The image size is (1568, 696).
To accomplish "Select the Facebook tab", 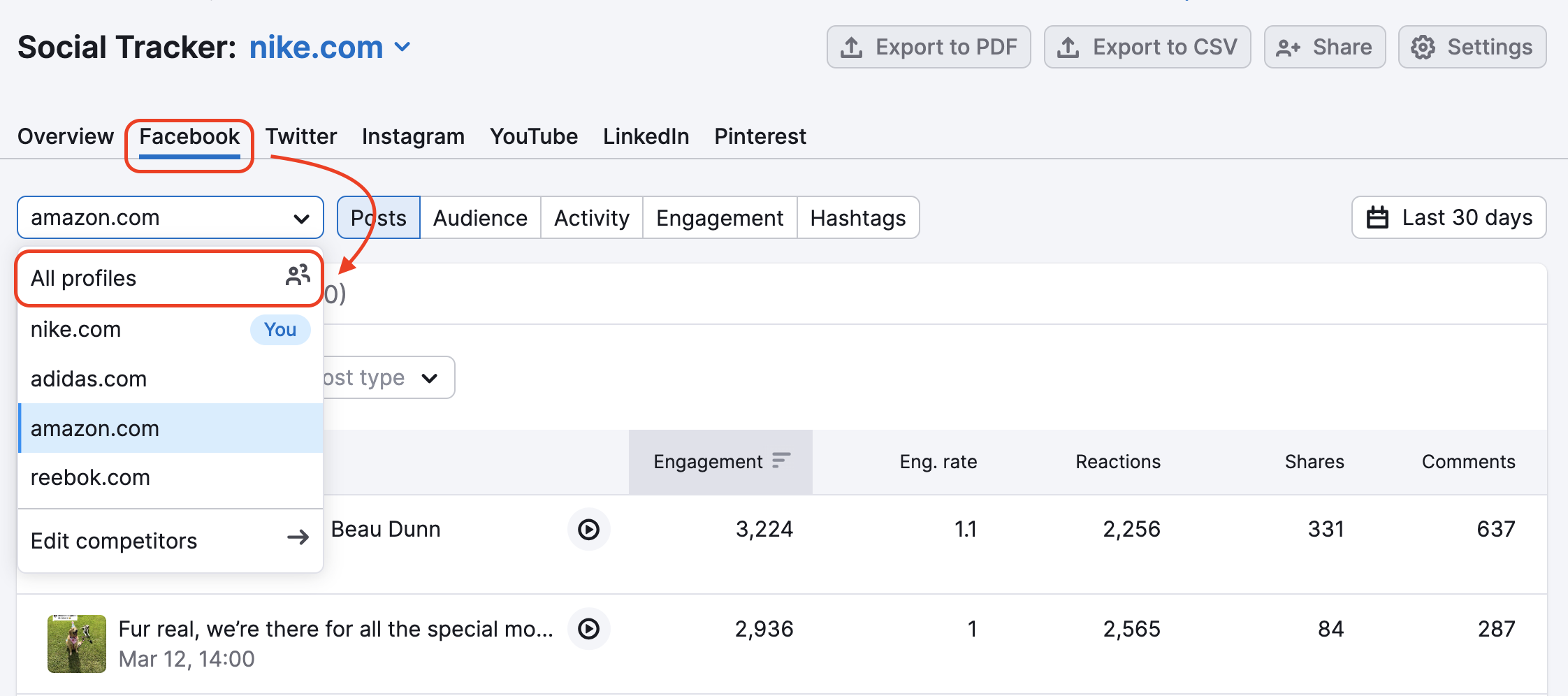I will 189,136.
